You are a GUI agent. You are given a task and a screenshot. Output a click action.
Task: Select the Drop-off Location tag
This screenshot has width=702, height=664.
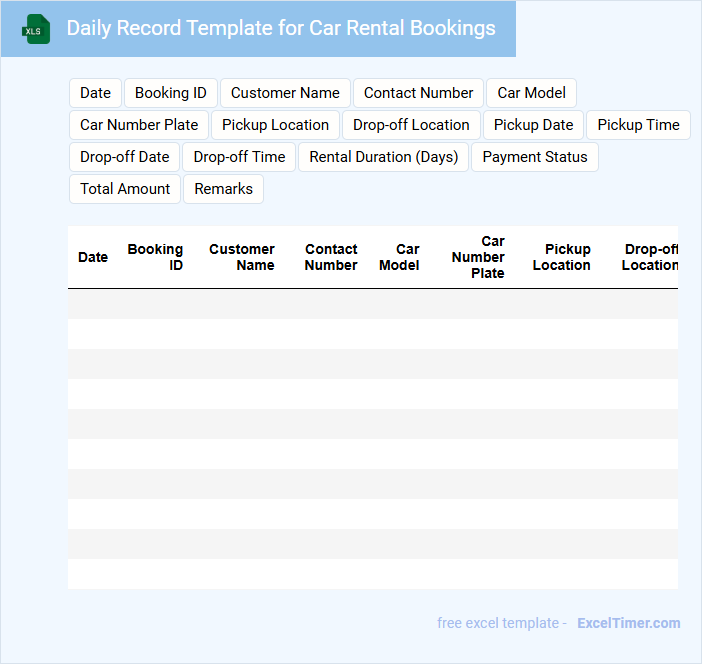tap(411, 125)
